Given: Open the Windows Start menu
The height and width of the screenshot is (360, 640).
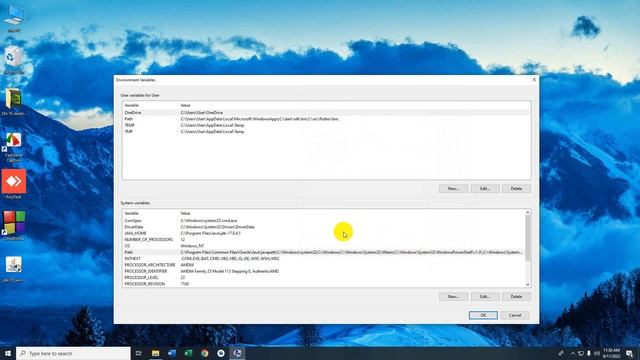Looking at the screenshot, I should point(7,353).
